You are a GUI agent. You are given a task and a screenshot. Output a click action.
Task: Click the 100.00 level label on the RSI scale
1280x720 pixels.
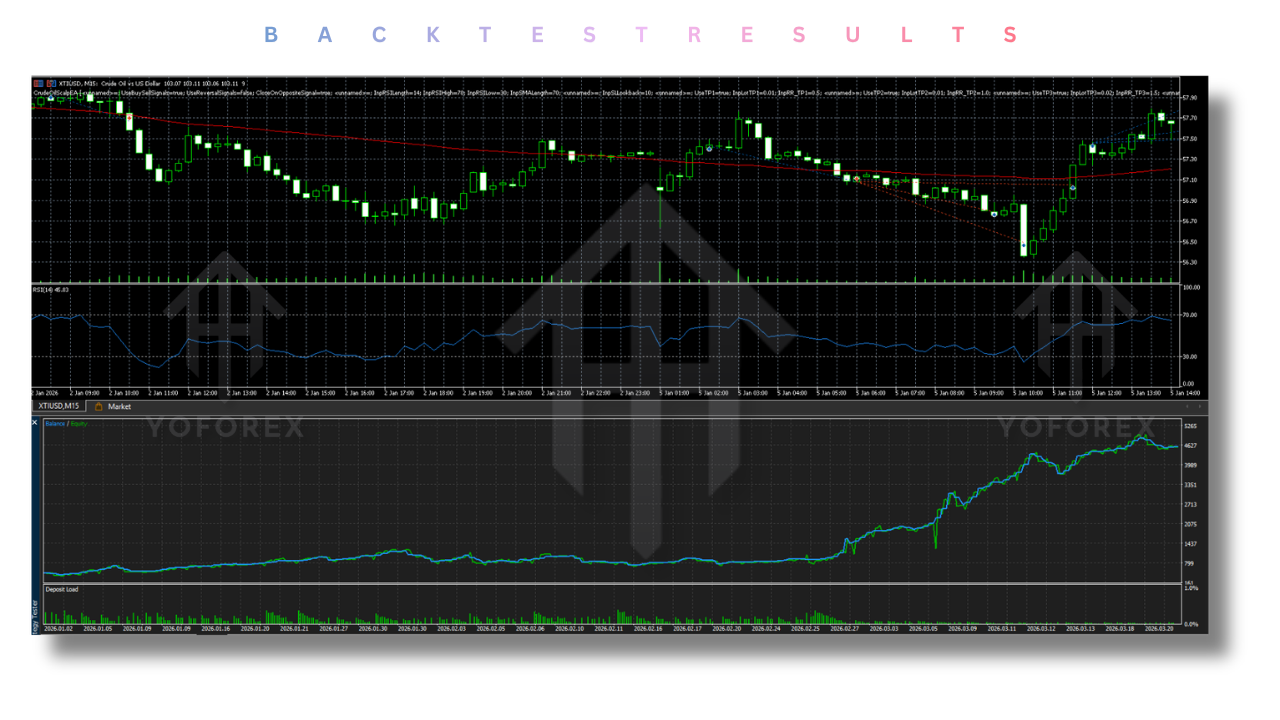(1192, 287)
